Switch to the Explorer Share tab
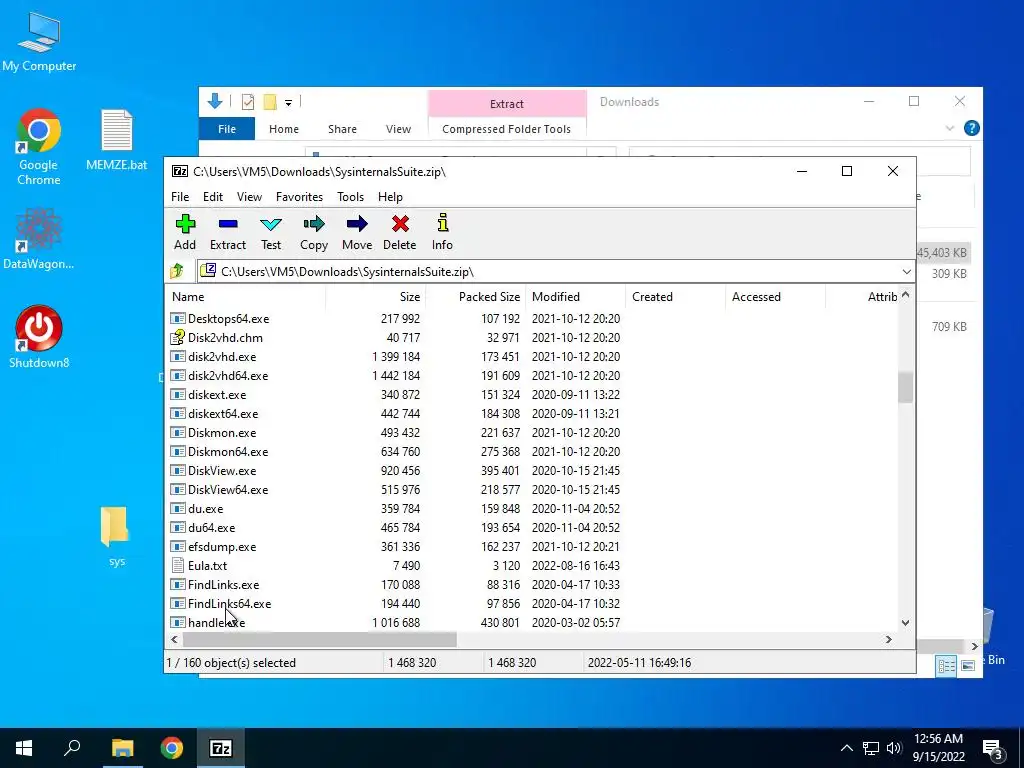1024x768 pixels. click(x=342, y=129)
